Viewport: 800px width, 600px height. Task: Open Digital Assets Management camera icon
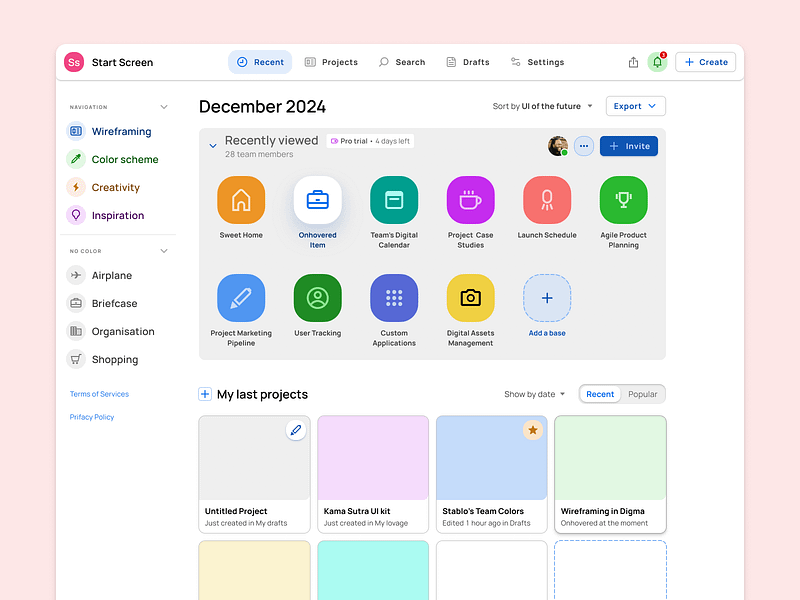click(470, 298)
